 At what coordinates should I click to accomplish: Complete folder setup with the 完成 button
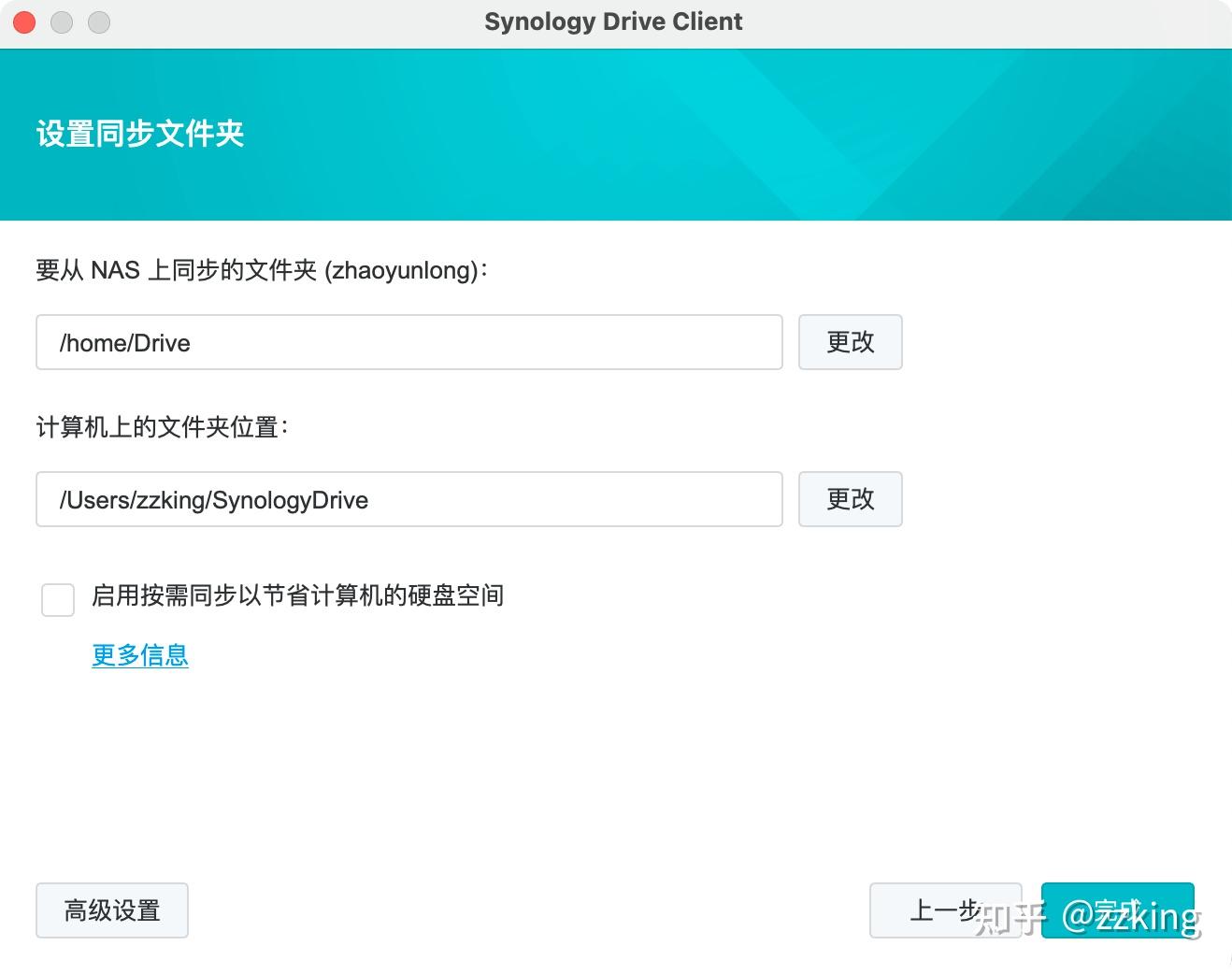(1118, 910)
